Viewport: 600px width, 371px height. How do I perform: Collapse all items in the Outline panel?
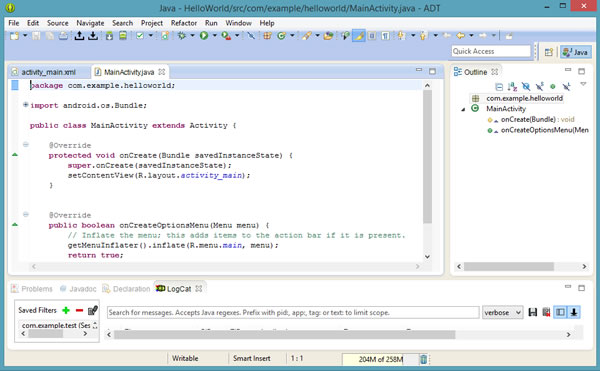point(499,87)
